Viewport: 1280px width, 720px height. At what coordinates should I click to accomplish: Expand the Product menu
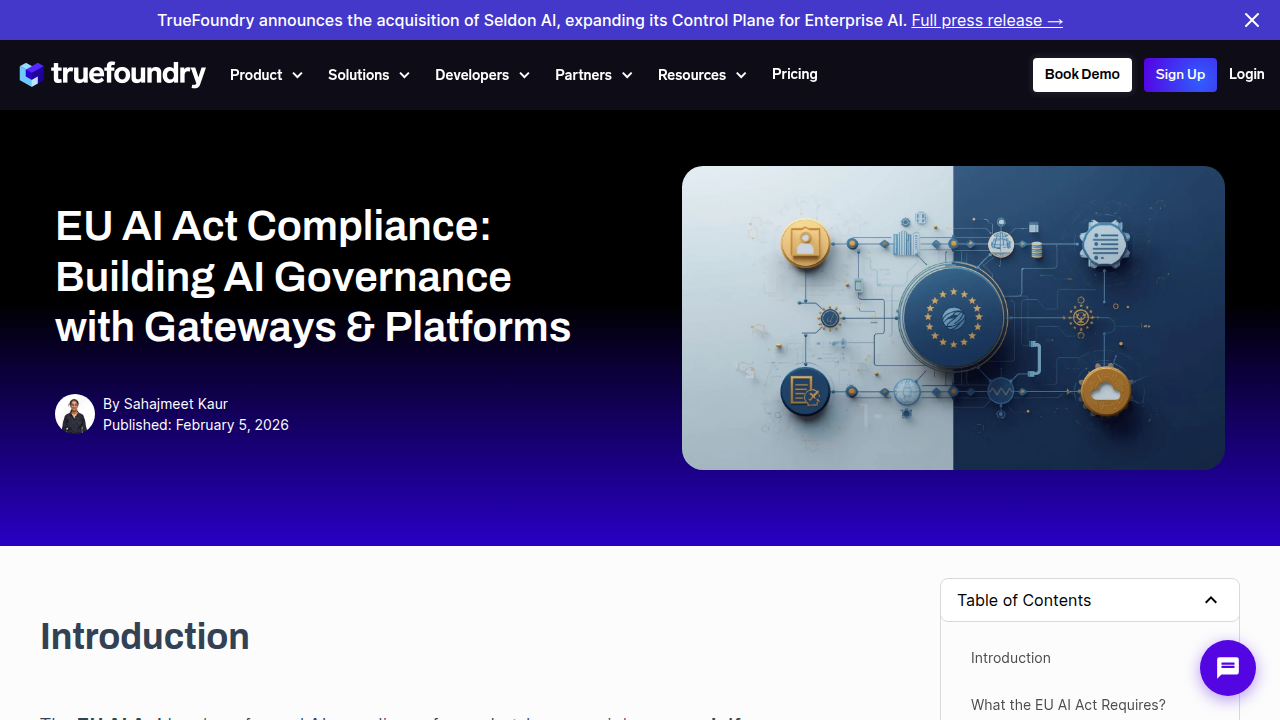tap(266, 75)
